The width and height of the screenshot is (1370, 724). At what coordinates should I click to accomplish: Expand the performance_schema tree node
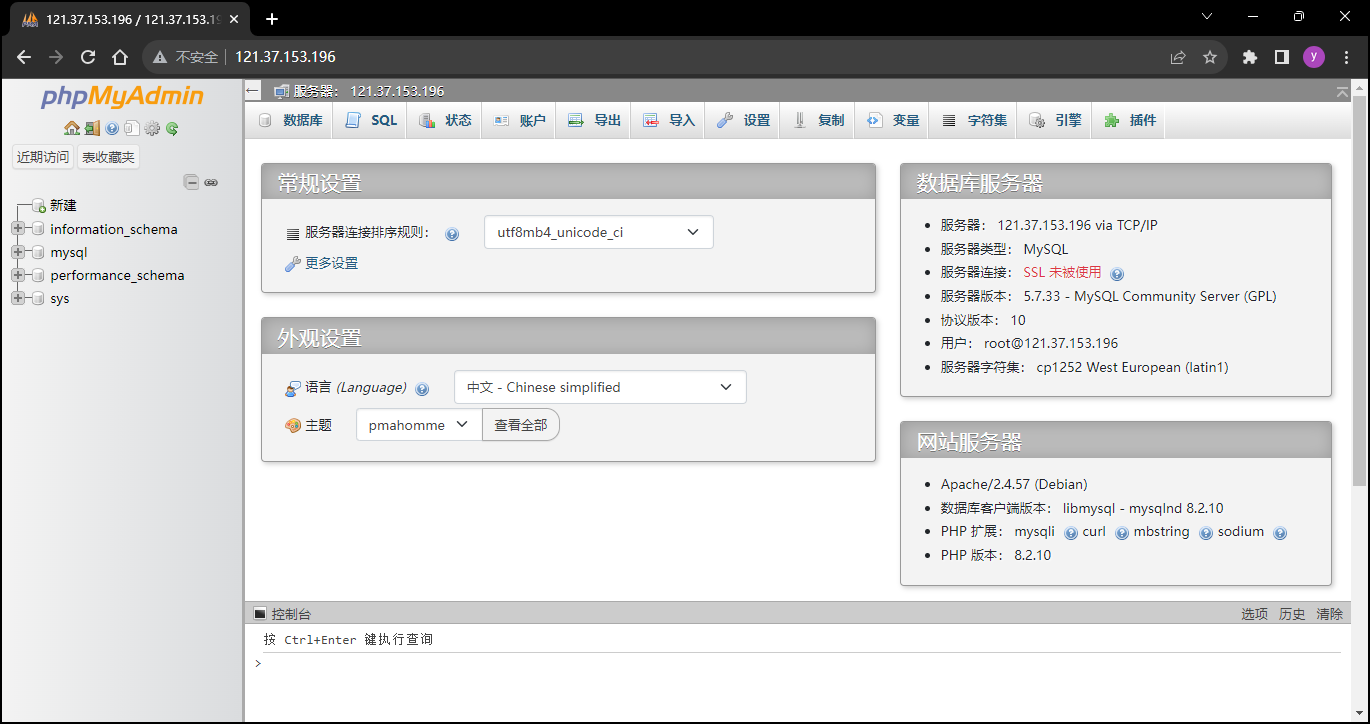pos(18,275)
